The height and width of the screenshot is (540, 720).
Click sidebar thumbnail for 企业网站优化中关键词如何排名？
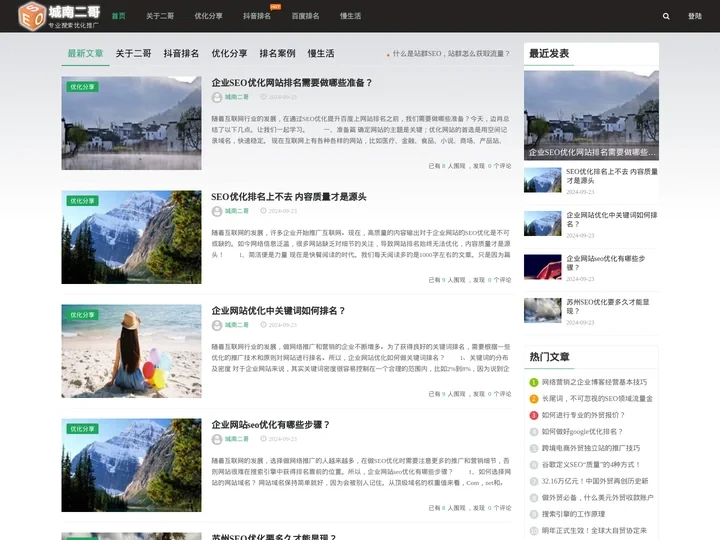click(543, 223)
